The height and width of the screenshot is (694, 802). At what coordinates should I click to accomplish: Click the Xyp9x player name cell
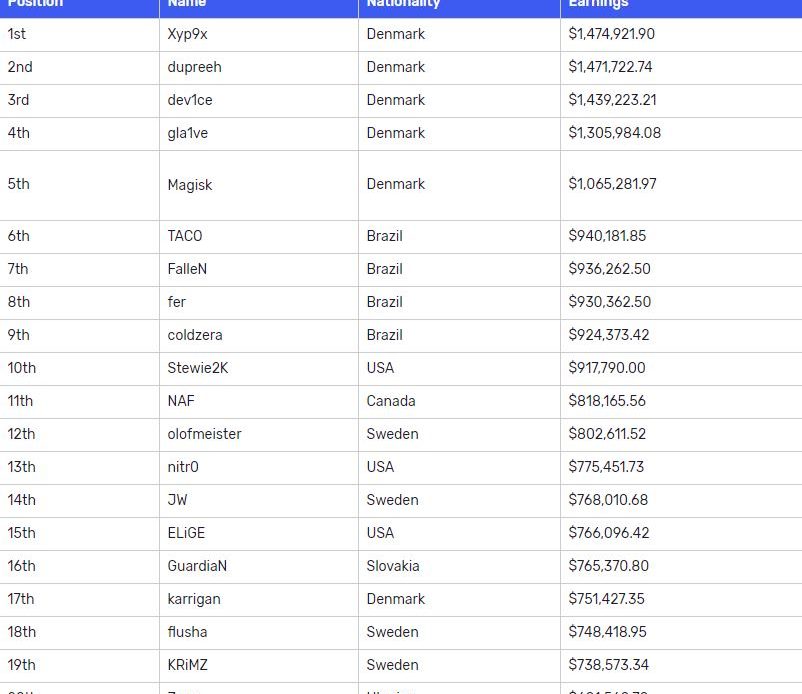tap(188, 34)
